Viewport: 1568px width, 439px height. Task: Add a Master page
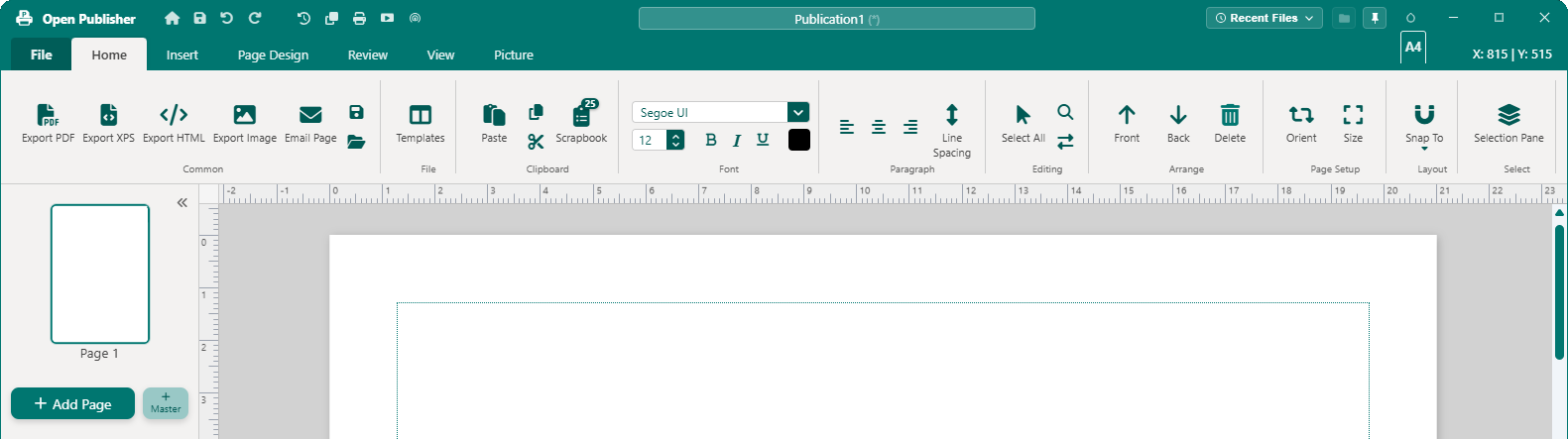[x=166, y=403]
